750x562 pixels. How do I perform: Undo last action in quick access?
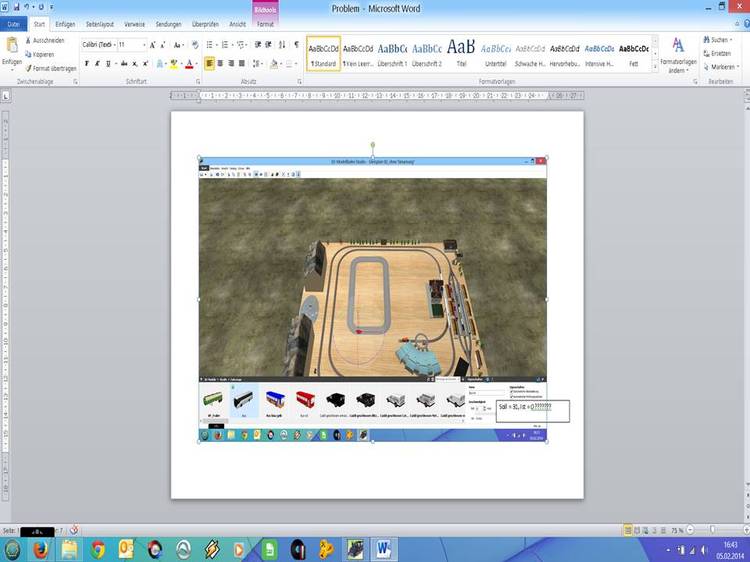pos(26,7)
